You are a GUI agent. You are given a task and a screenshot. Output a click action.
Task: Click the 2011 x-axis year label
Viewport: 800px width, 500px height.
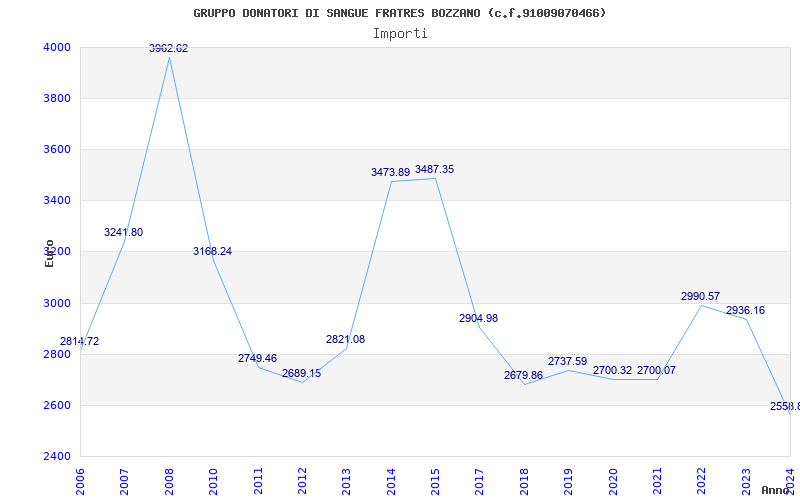tap(258, 481)
